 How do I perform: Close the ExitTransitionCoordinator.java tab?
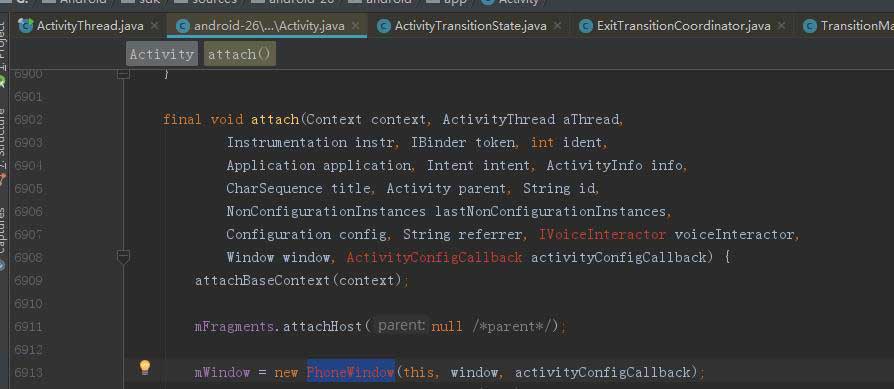point(782,26)
